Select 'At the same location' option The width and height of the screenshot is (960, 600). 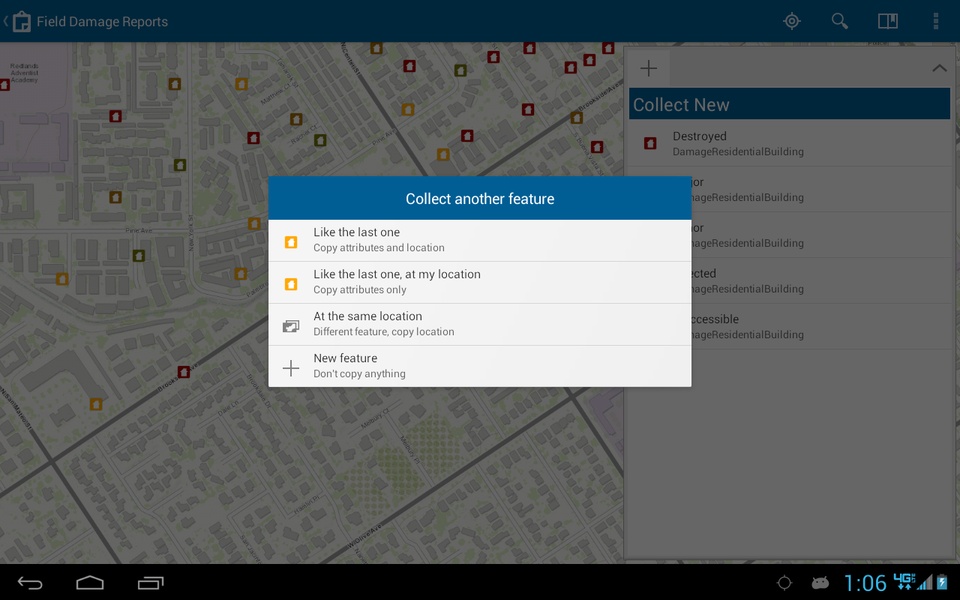click(x=480, y=324)
